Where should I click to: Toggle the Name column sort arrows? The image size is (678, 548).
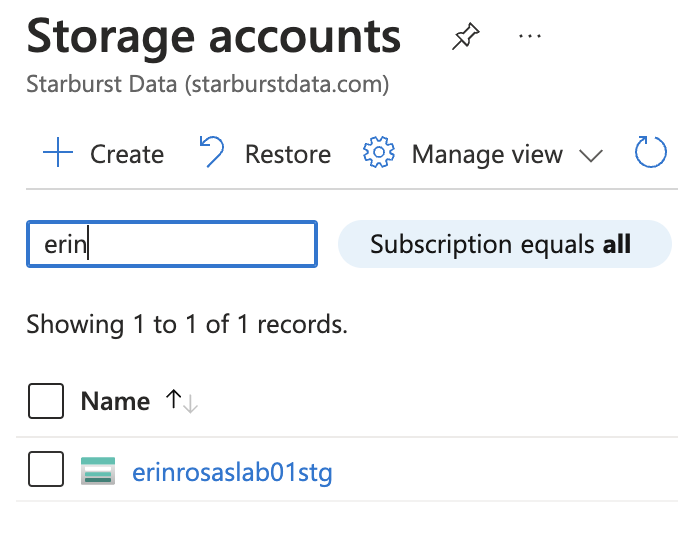point(182,401)
